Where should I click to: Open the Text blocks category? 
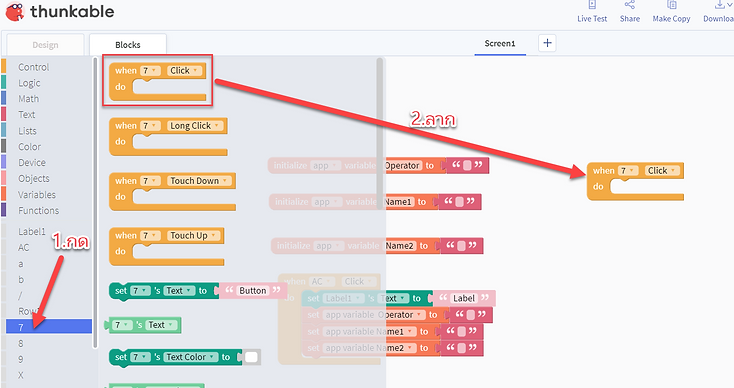[x=27, y=115]
